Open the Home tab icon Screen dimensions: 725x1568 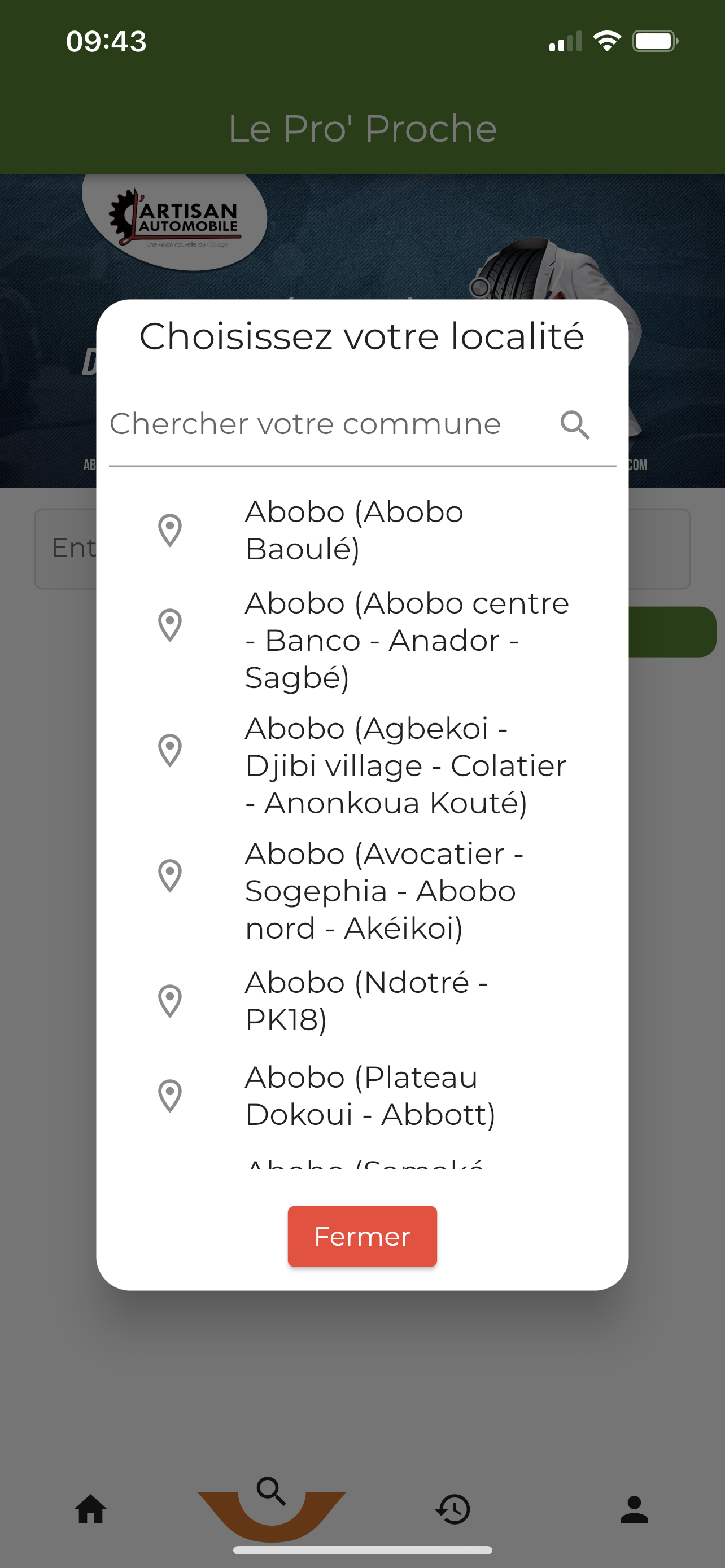(91, 1509)
